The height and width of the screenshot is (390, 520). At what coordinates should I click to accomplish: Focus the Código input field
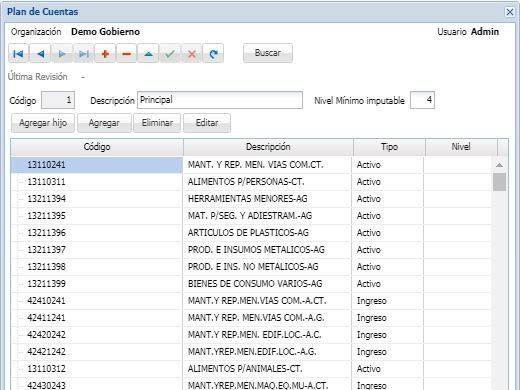(58, 100)
